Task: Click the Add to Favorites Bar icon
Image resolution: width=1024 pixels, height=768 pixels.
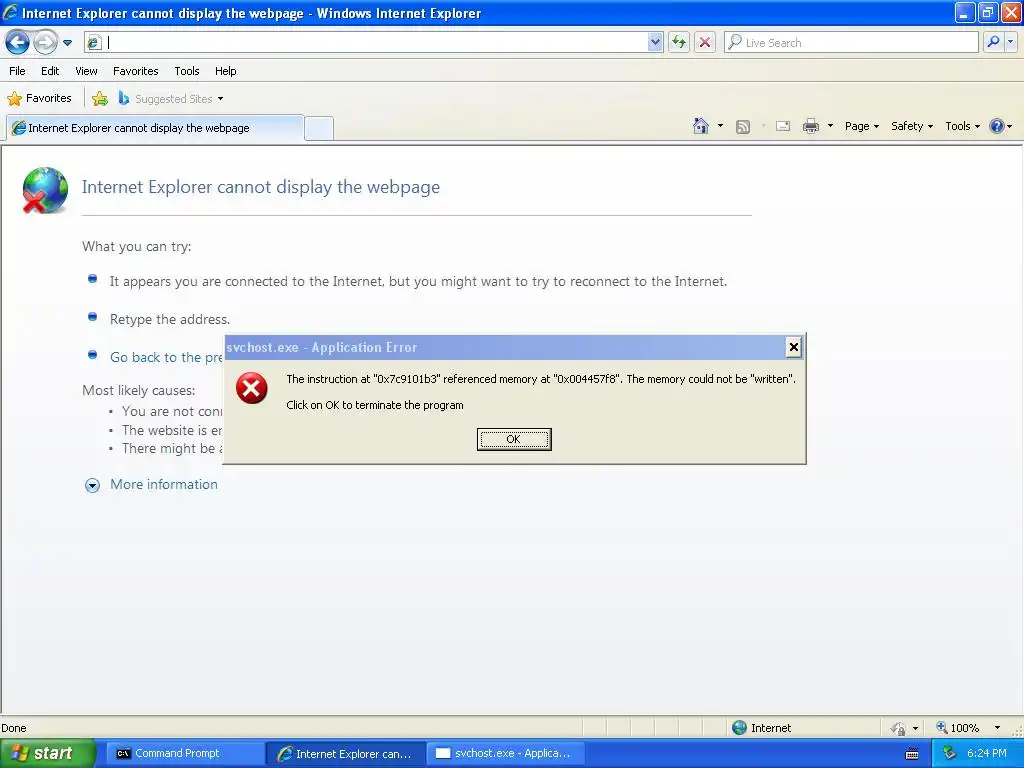Action: [x=100, y=99]
